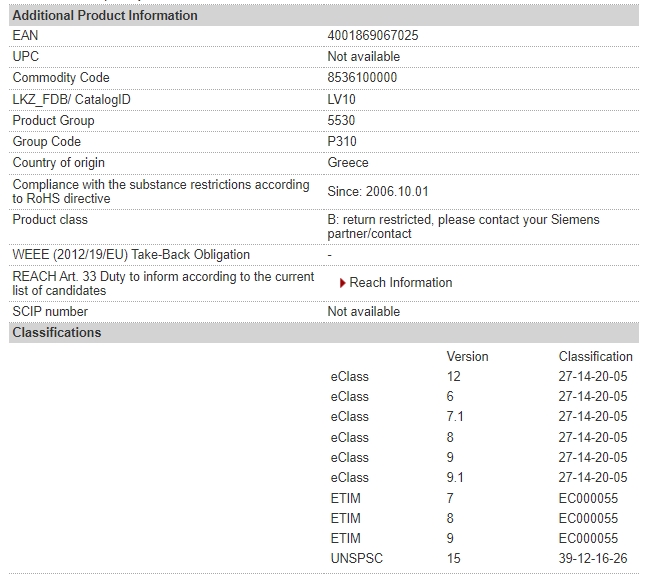Select the Group Code value P310
Image resolution: width=649 pixels, height=577 pixels.
(x=342, y=142)
